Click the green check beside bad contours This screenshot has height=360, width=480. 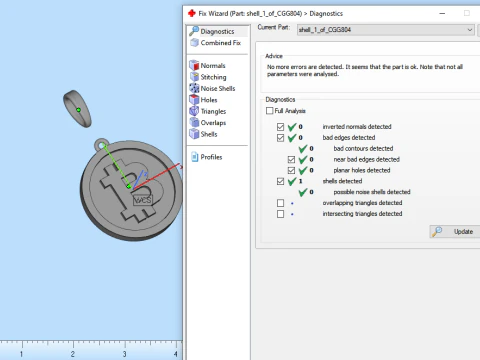303,148
